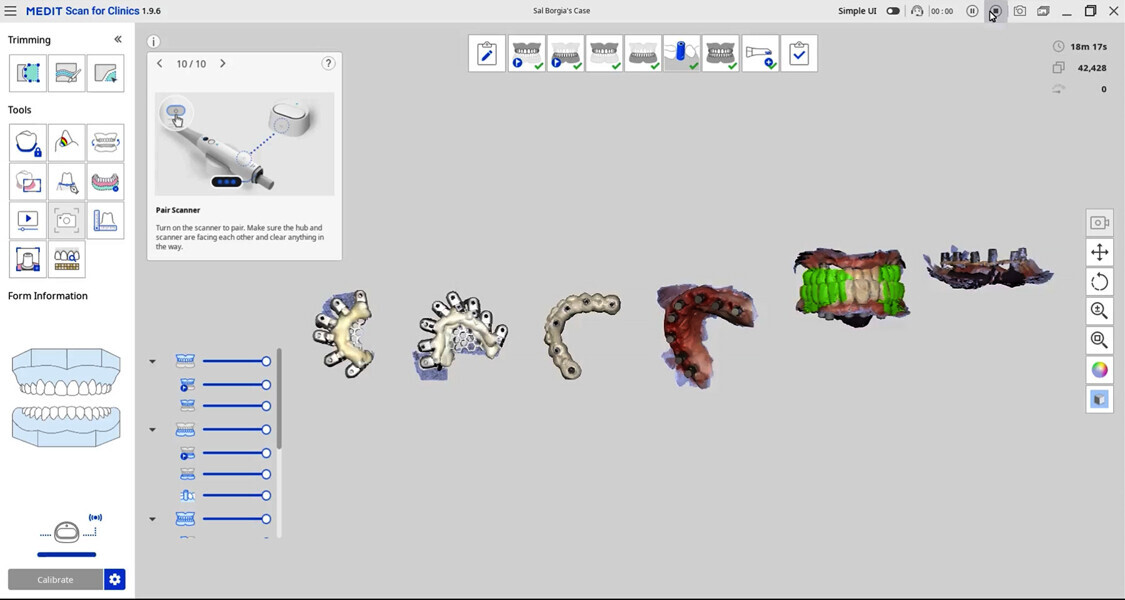Select the zoom in magnifier control

point(1099,311)
